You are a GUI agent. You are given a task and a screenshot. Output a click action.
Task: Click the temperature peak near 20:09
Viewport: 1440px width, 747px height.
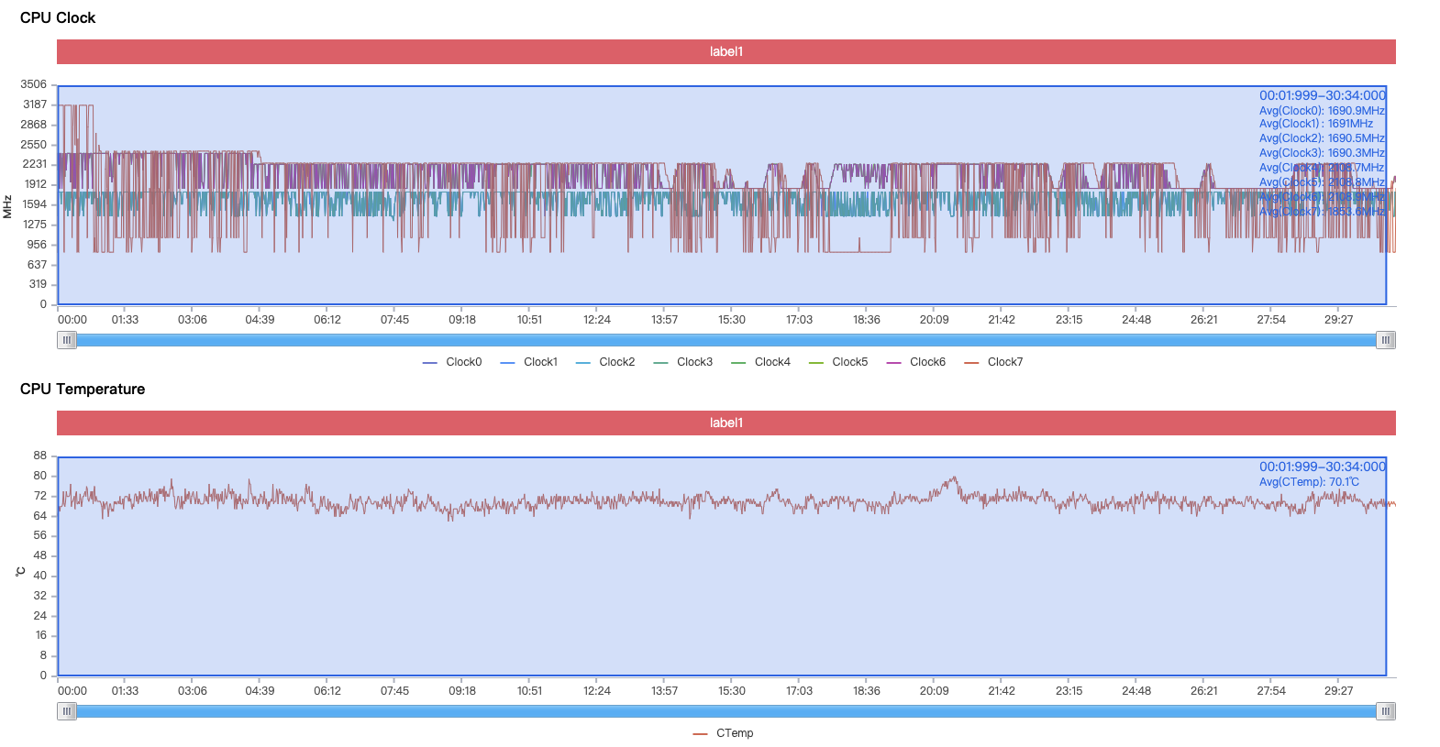pos(954,478)
